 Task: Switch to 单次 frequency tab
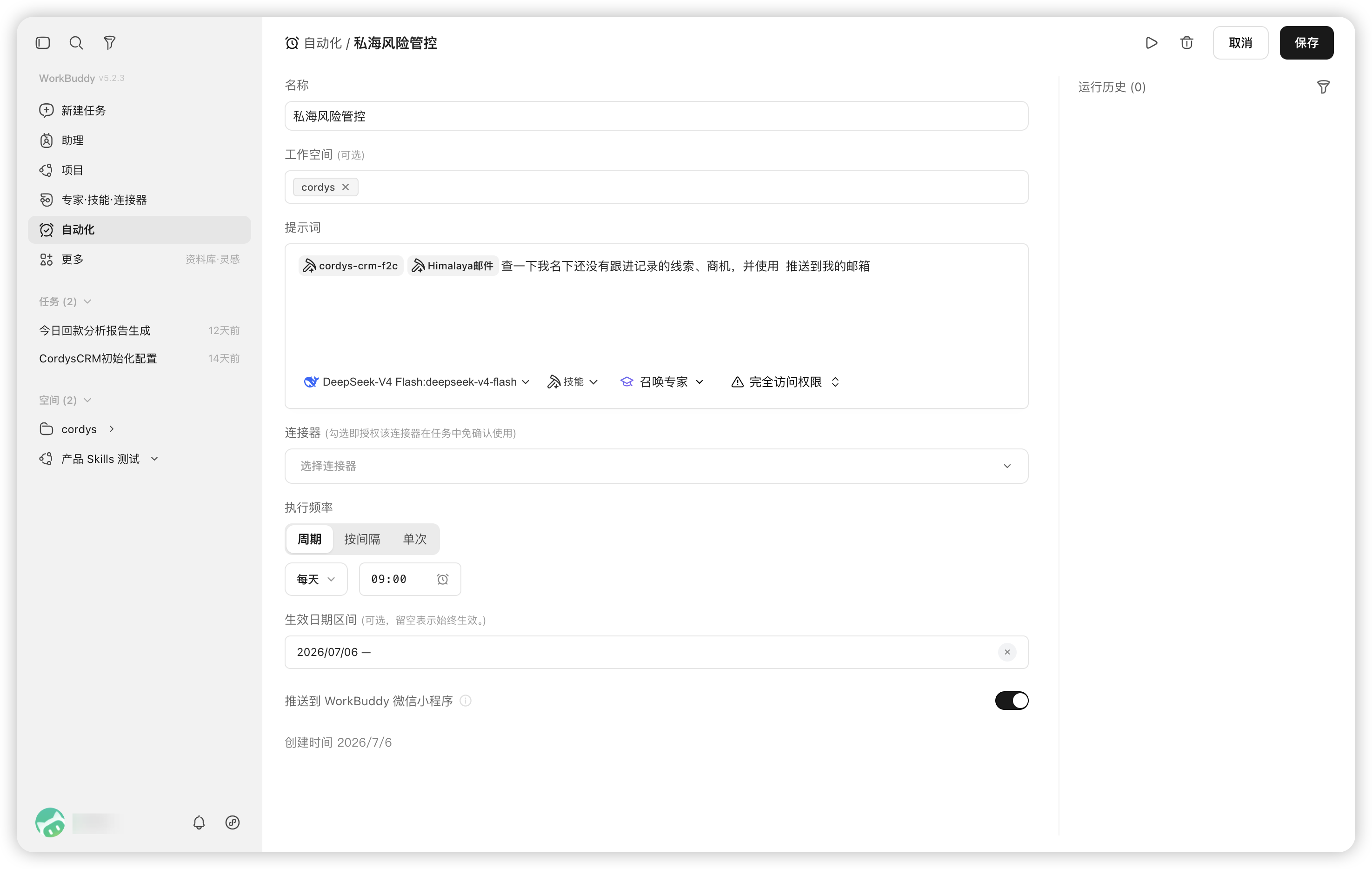tap(415, 539)
